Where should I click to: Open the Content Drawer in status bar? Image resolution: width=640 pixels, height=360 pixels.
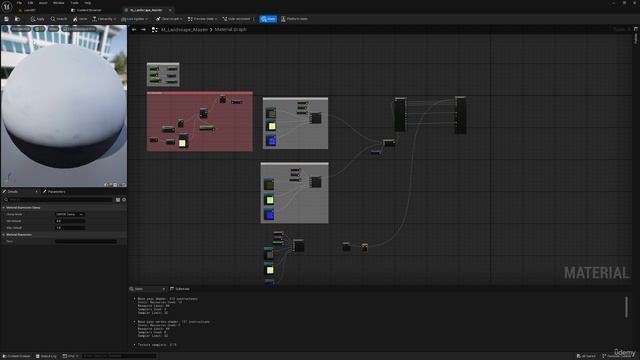(16, 356)
